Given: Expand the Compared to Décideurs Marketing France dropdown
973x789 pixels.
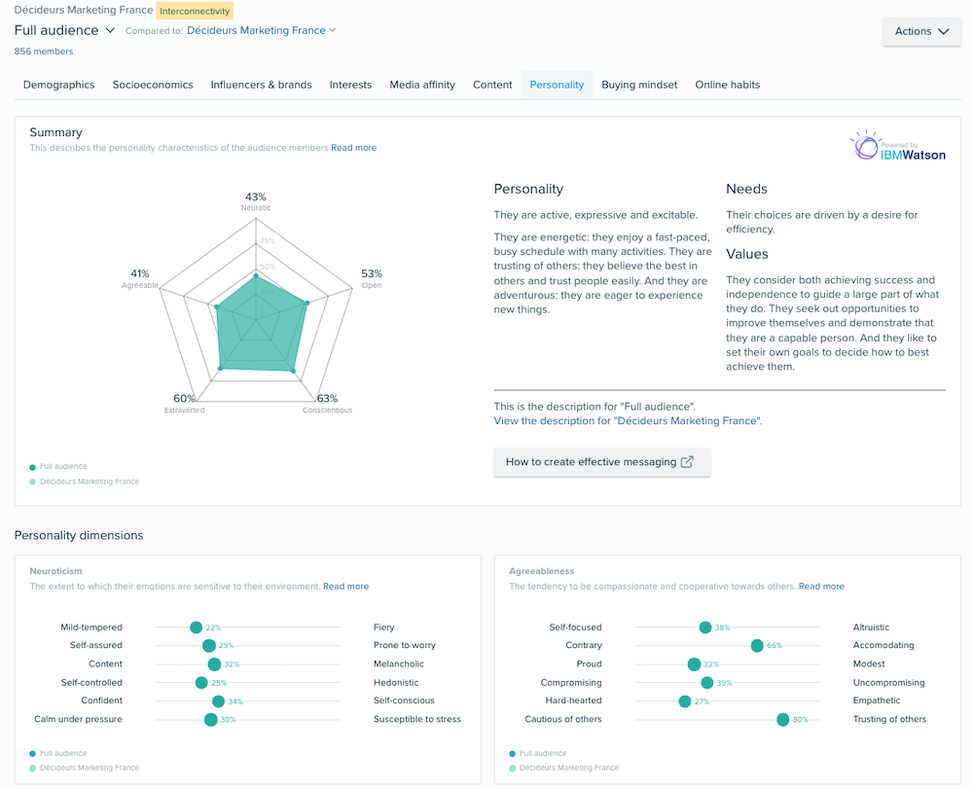Looking at the screenshot, I should [x=261, y=30].
